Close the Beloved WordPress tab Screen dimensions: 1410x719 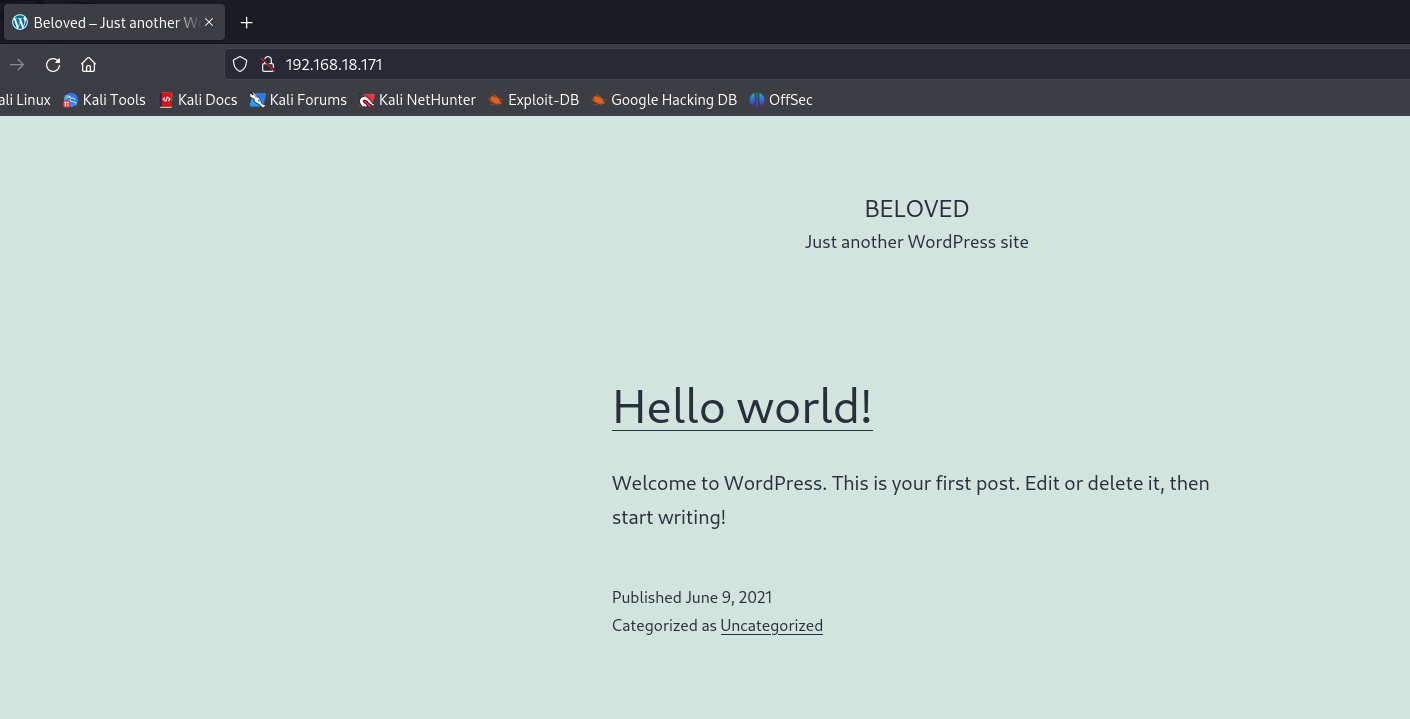coord(209,22)
